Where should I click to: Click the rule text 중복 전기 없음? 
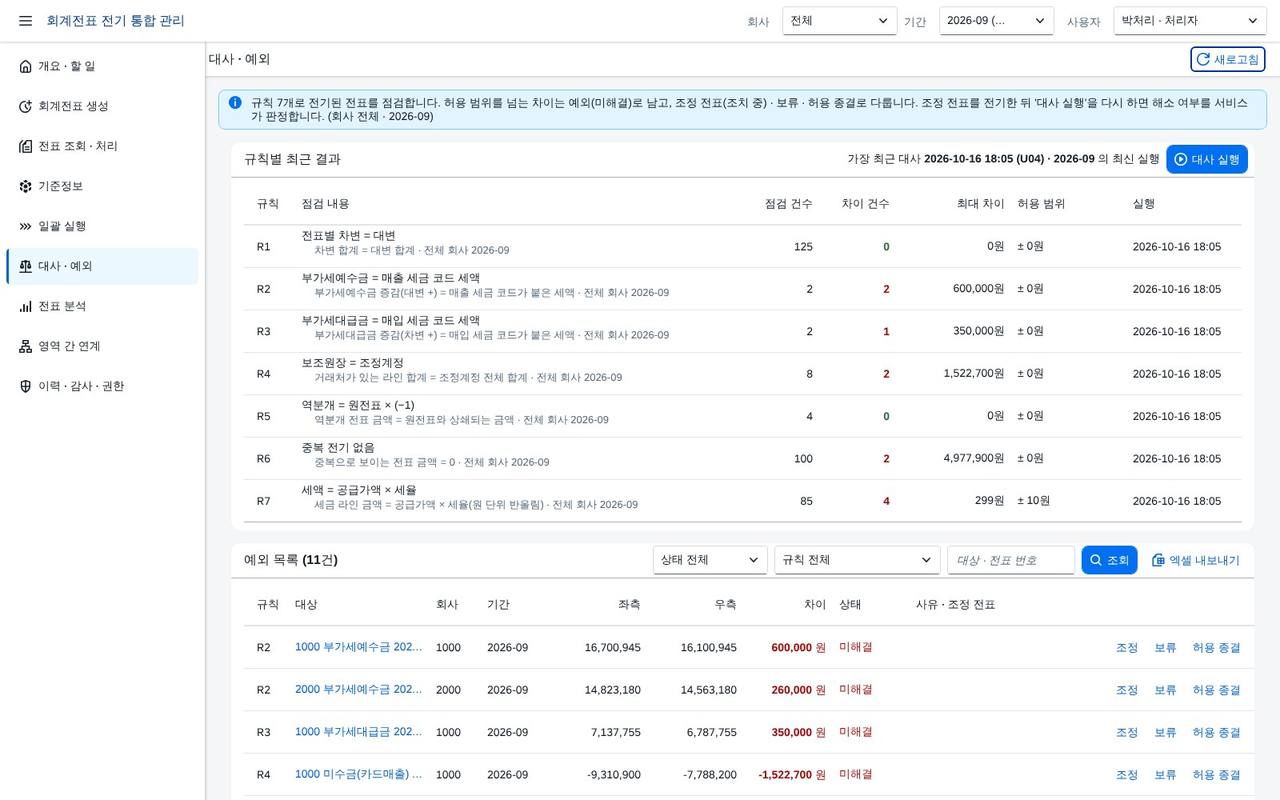[x=338, y=448]
